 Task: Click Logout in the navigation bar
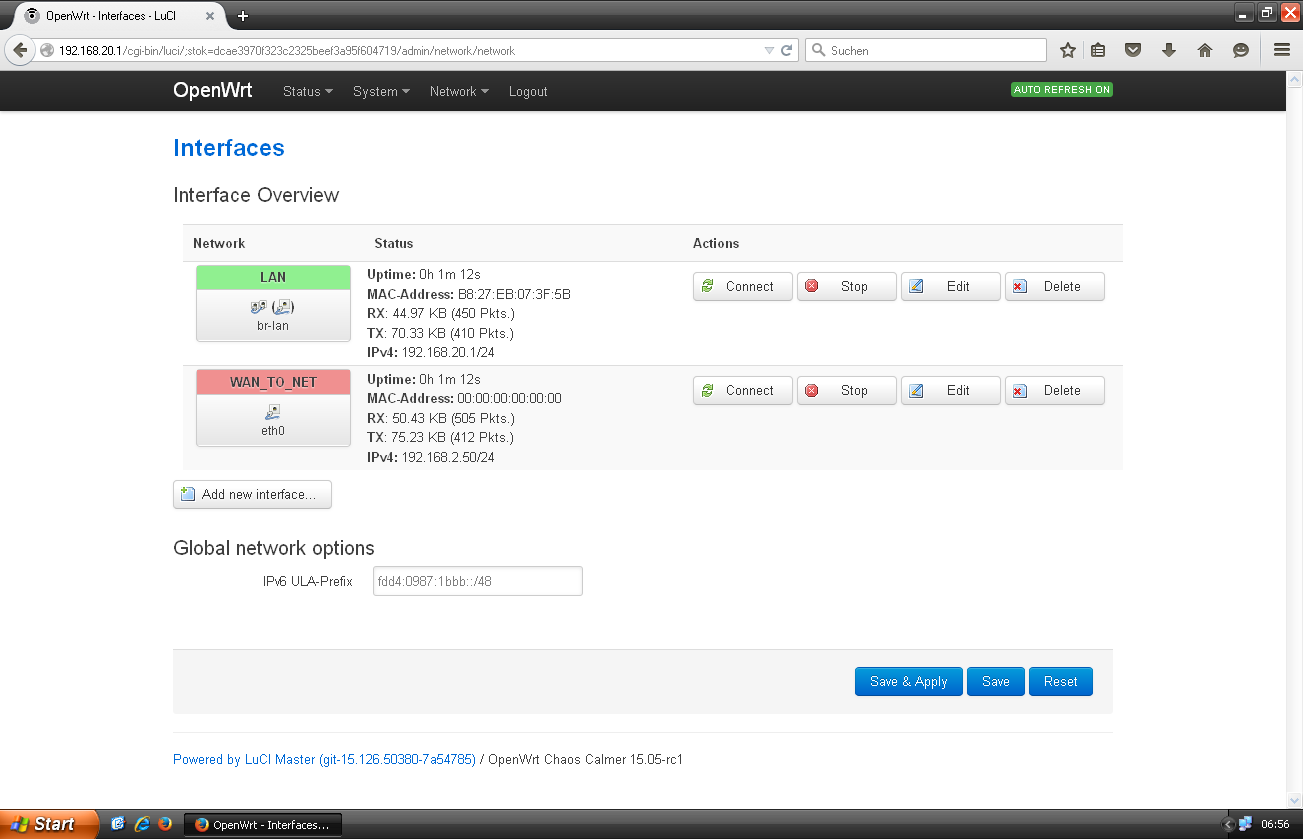click(x=527, y=92)
